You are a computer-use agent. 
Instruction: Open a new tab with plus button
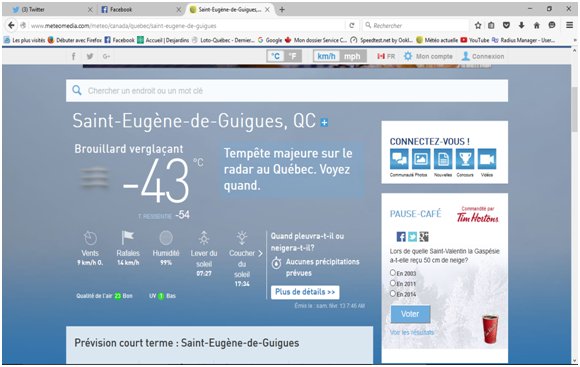[x=282, y=10]
